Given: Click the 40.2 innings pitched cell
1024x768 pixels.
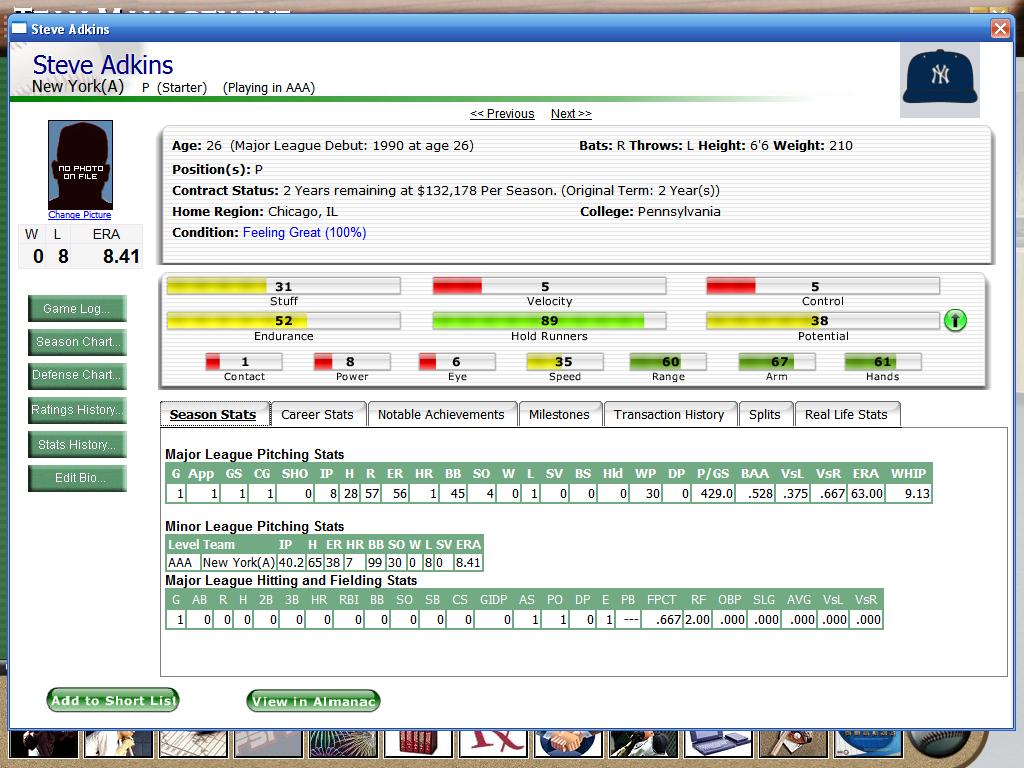Looking at the screenshot, I should coord(291,562).
